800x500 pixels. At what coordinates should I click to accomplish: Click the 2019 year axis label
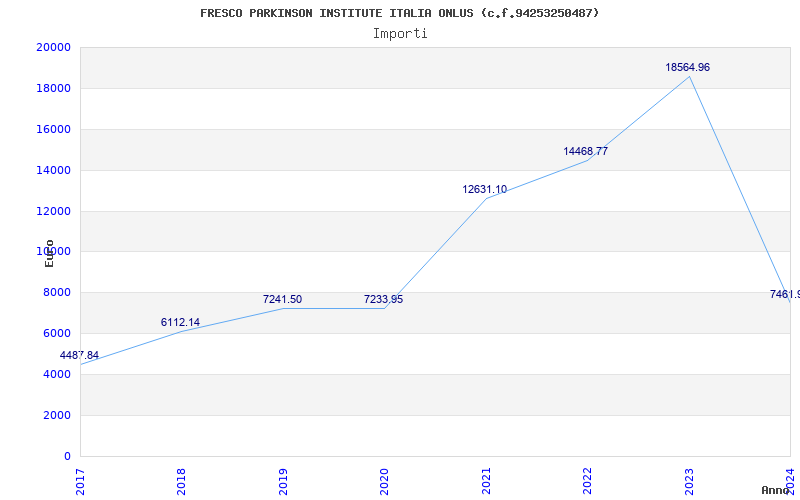pos(283,480)
